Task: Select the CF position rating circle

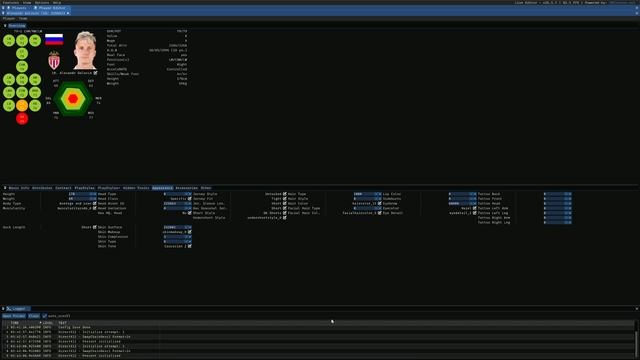Action: pos(22,53)
